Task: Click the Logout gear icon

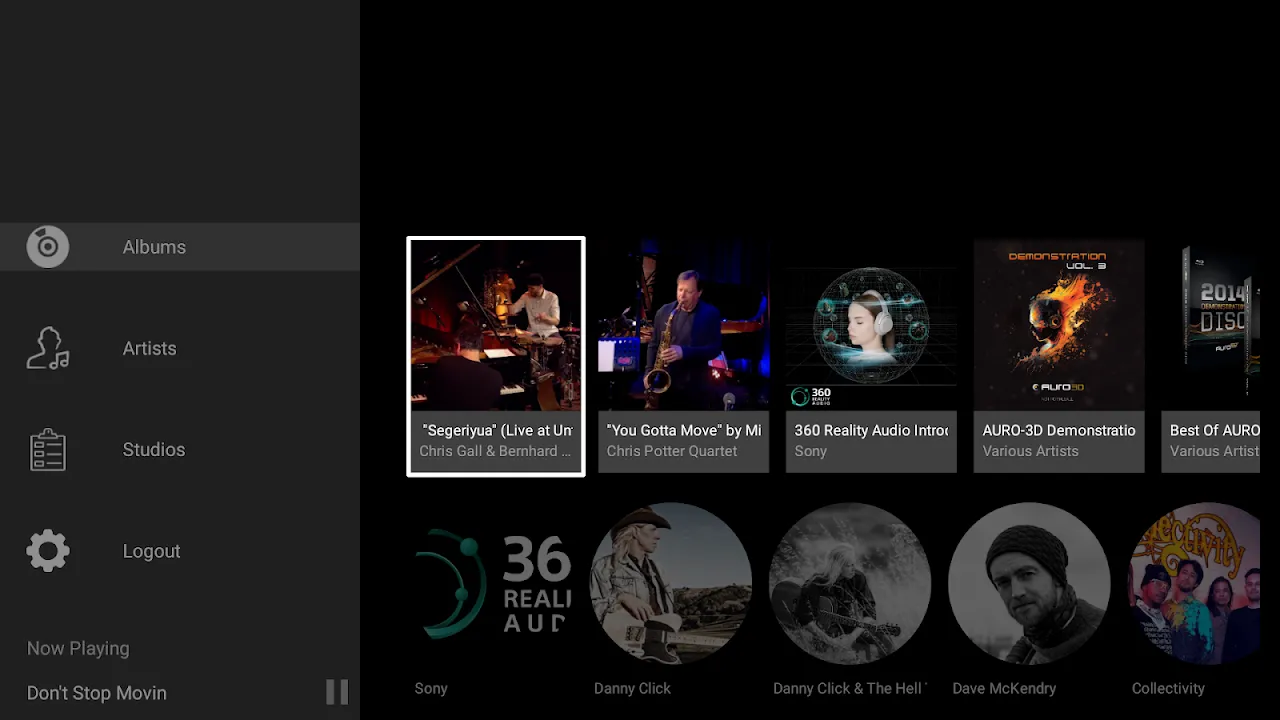Action: [48, 551]
